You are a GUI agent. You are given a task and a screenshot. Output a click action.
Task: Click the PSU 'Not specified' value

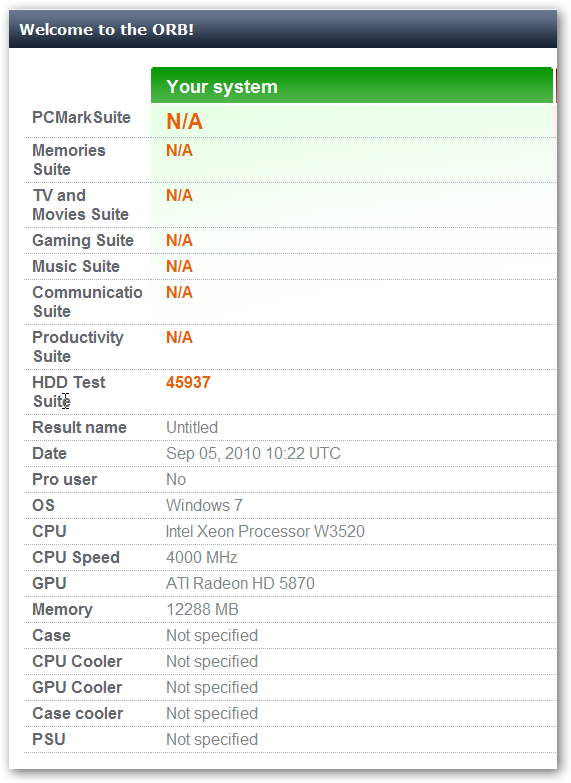pos(212,739)
